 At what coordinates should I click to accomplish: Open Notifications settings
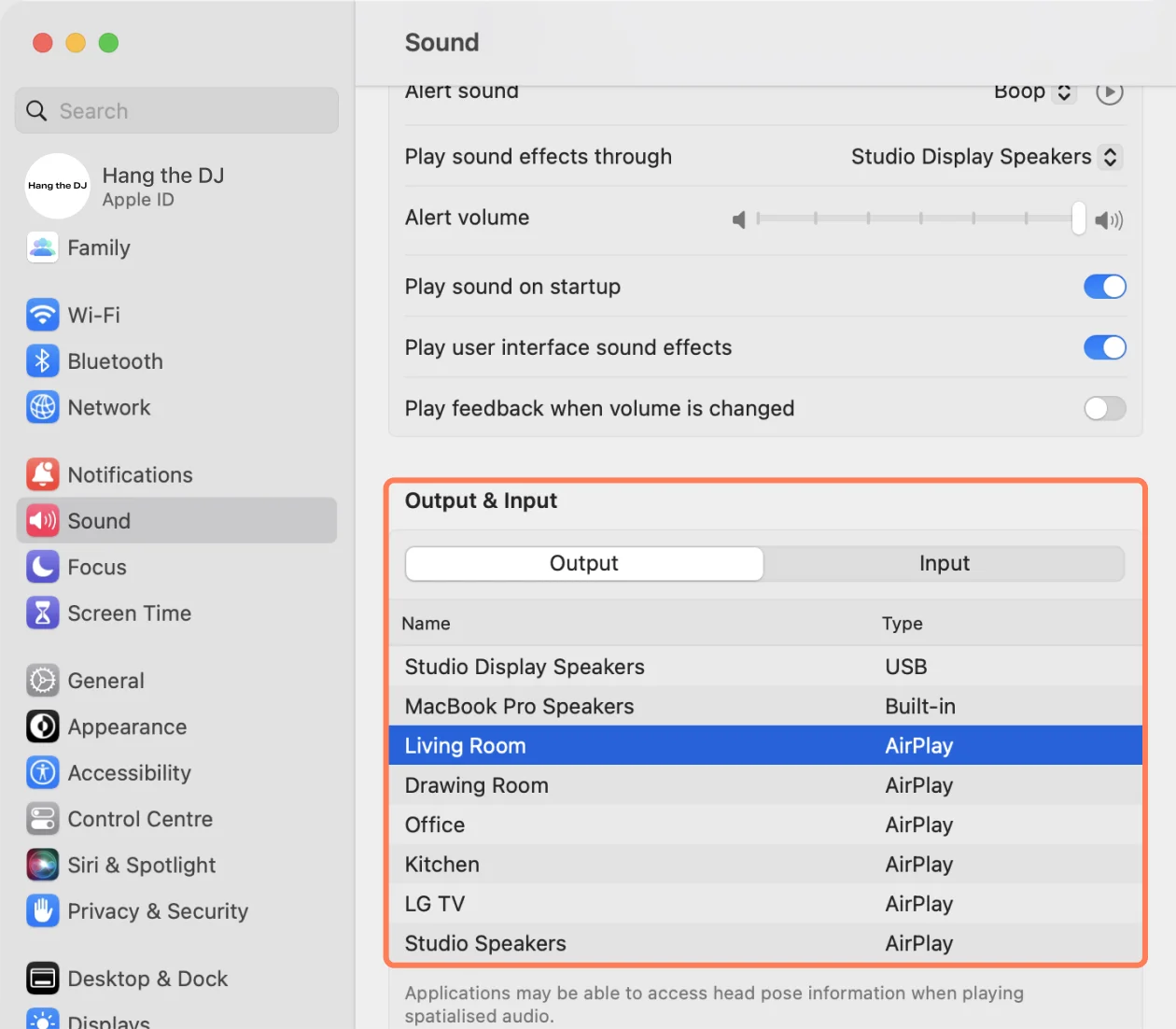(131, 474)
